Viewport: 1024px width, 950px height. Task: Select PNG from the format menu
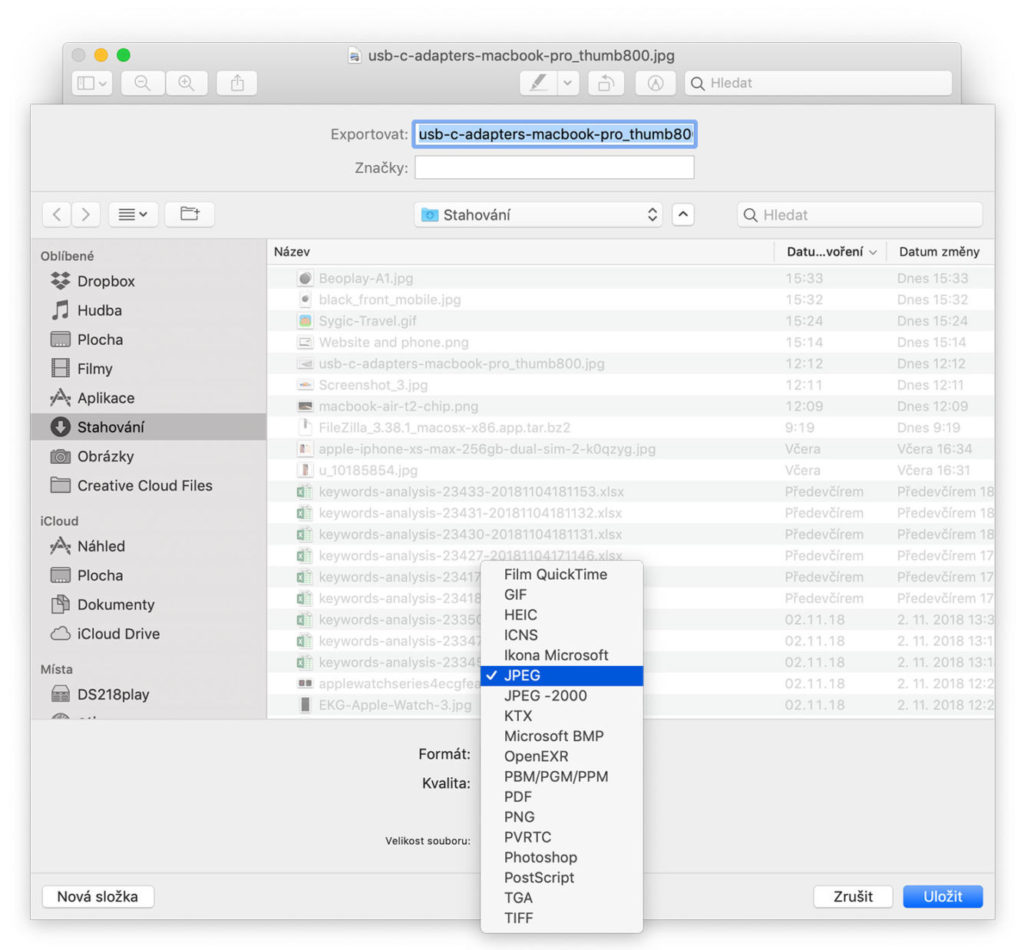point(519,816)
